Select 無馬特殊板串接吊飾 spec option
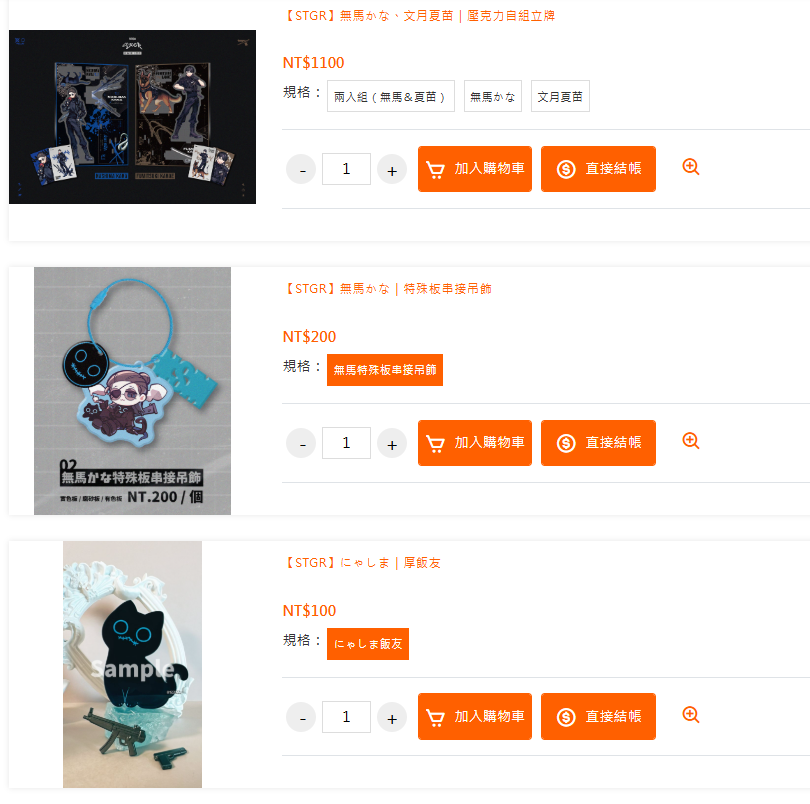Image resolution: width=810 pixels, height=804 pixels. 385,370
